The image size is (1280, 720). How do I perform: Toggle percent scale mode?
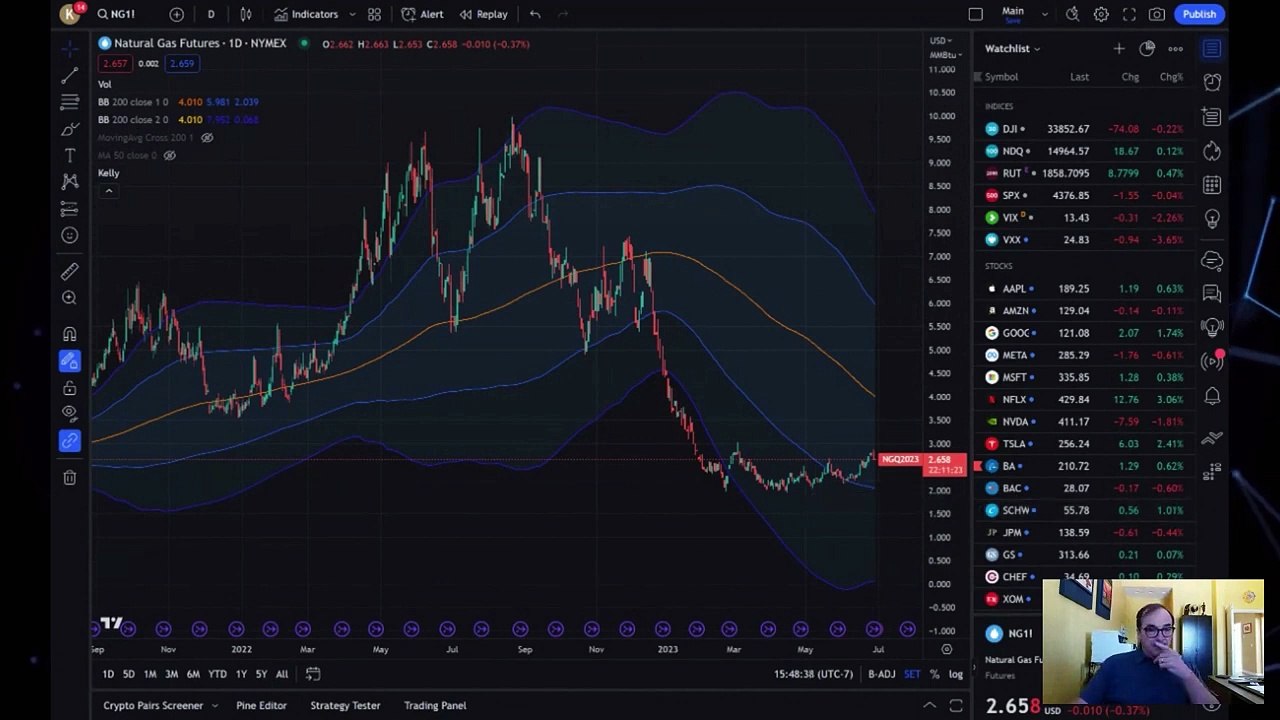tap(935, 674)
